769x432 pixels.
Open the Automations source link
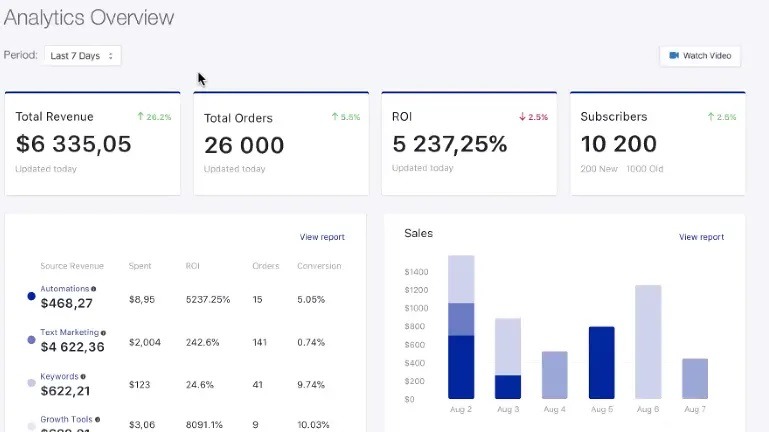(64, 289)
